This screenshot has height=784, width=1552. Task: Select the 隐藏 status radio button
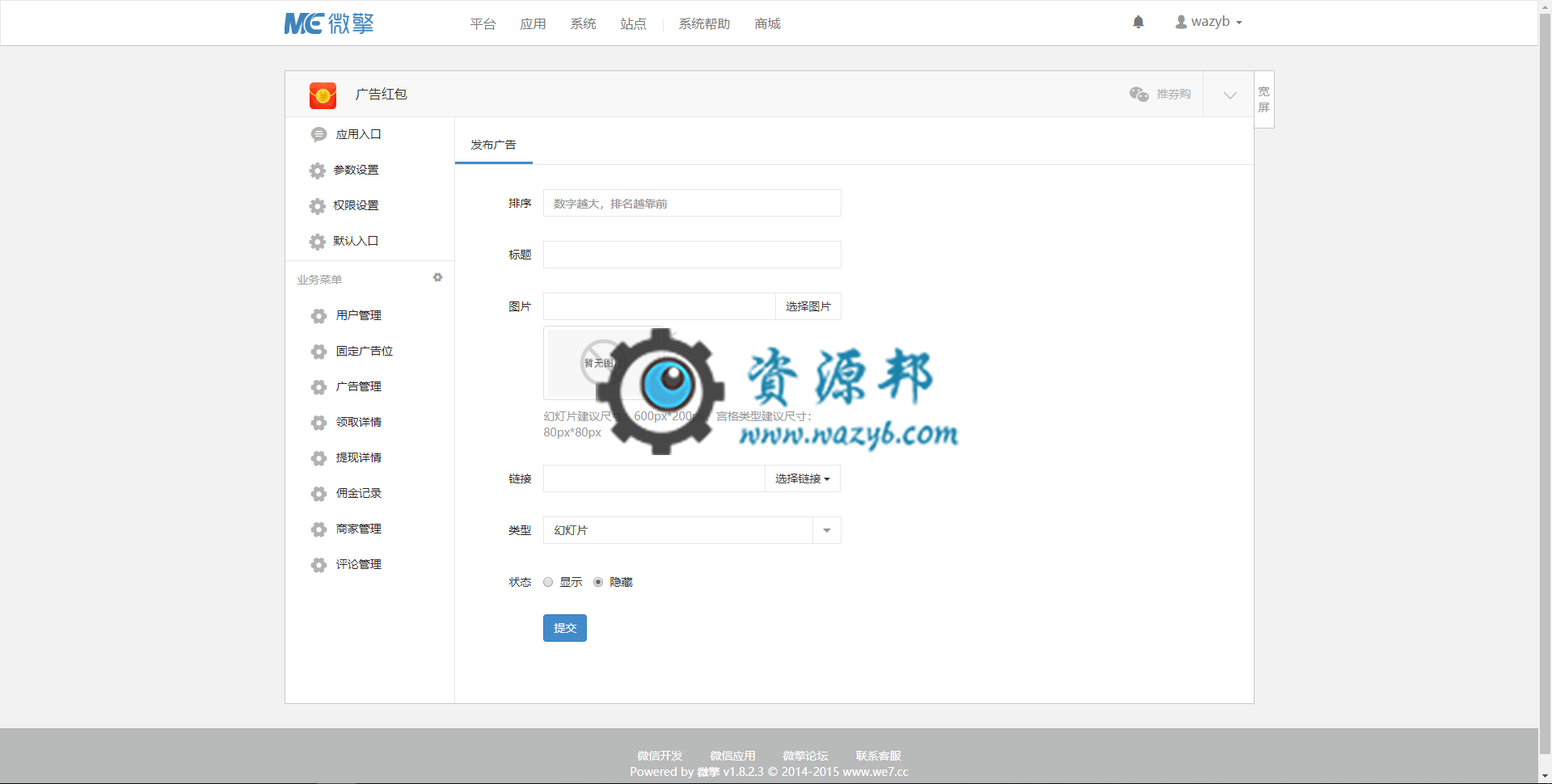click(x=598, y=582)
